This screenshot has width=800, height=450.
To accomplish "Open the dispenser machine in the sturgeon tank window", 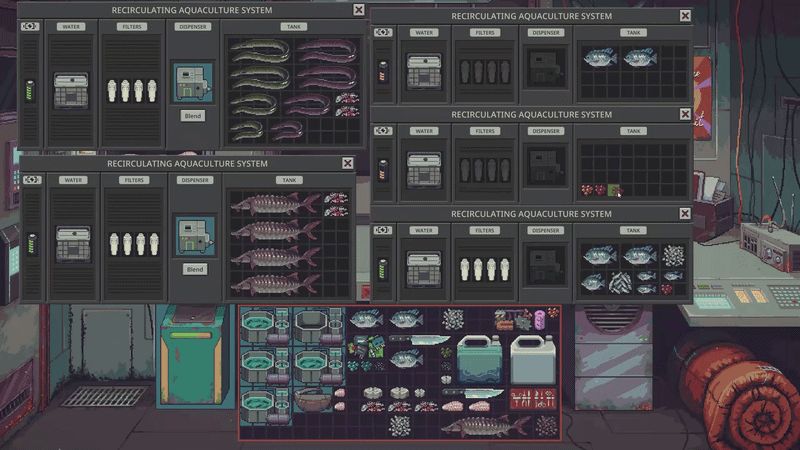I will point(195,237).
